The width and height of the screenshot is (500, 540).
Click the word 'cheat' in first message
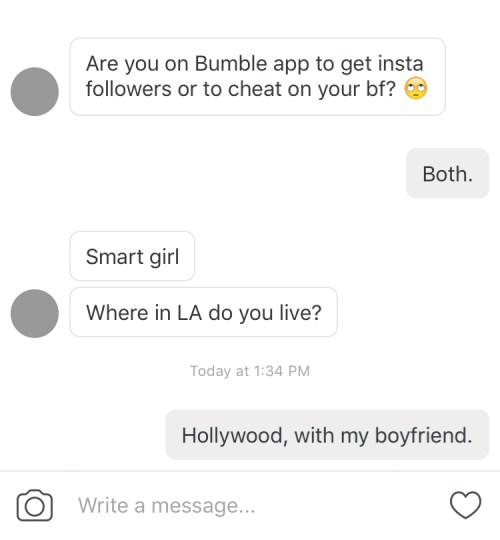(255, 89)
